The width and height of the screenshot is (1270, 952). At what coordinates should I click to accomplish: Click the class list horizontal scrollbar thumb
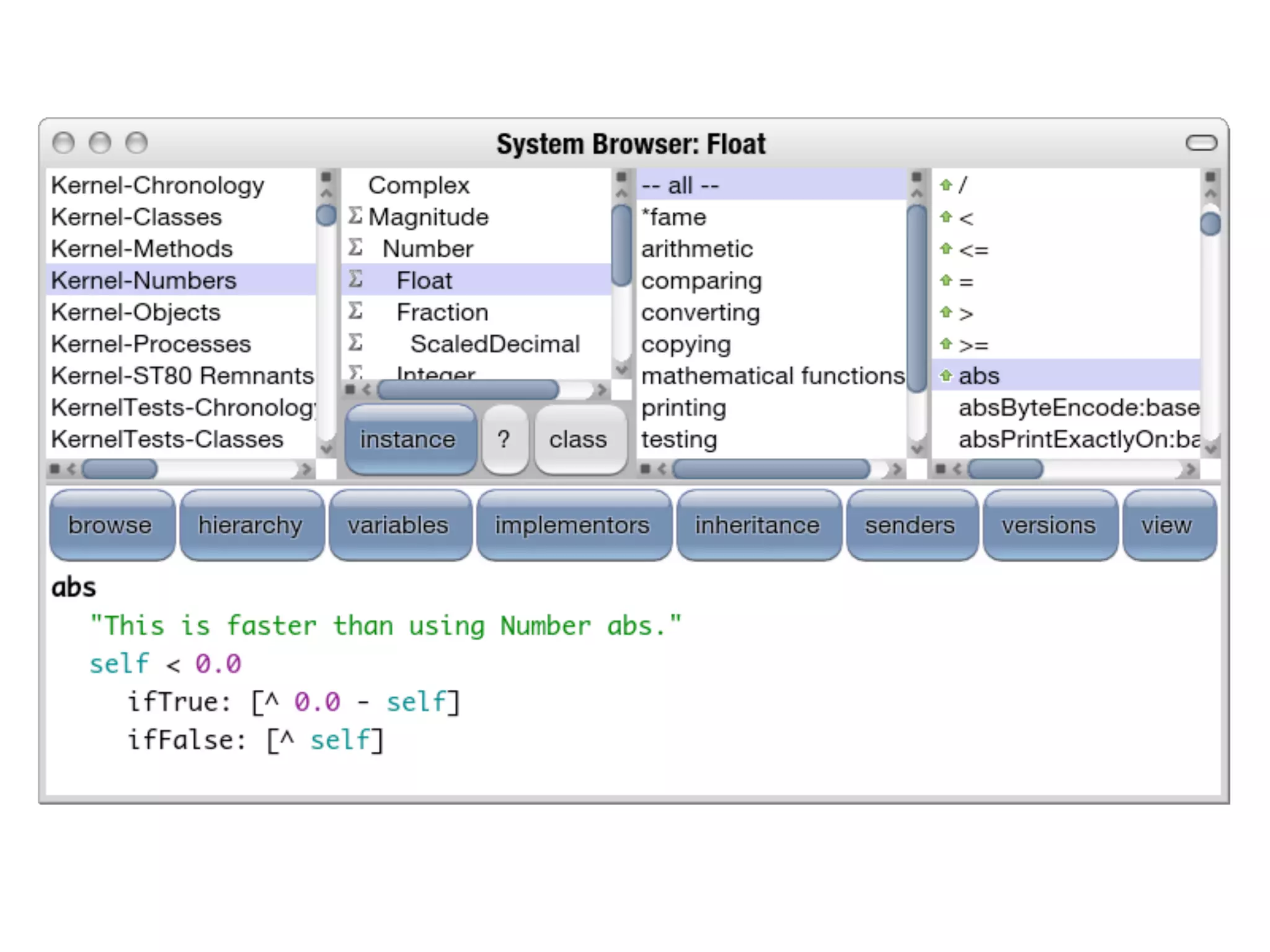(x=468, y=390)
